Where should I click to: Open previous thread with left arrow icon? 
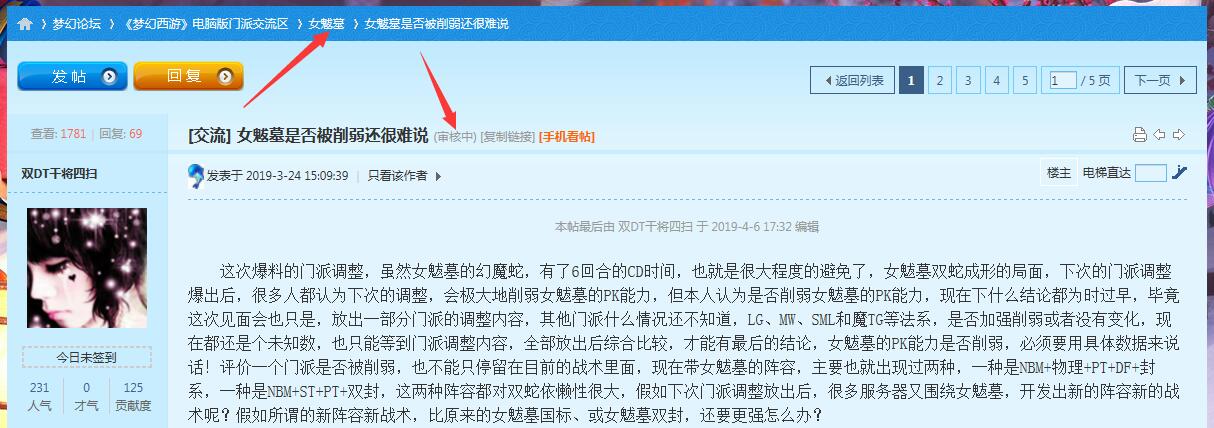[x=1160, y=135]
